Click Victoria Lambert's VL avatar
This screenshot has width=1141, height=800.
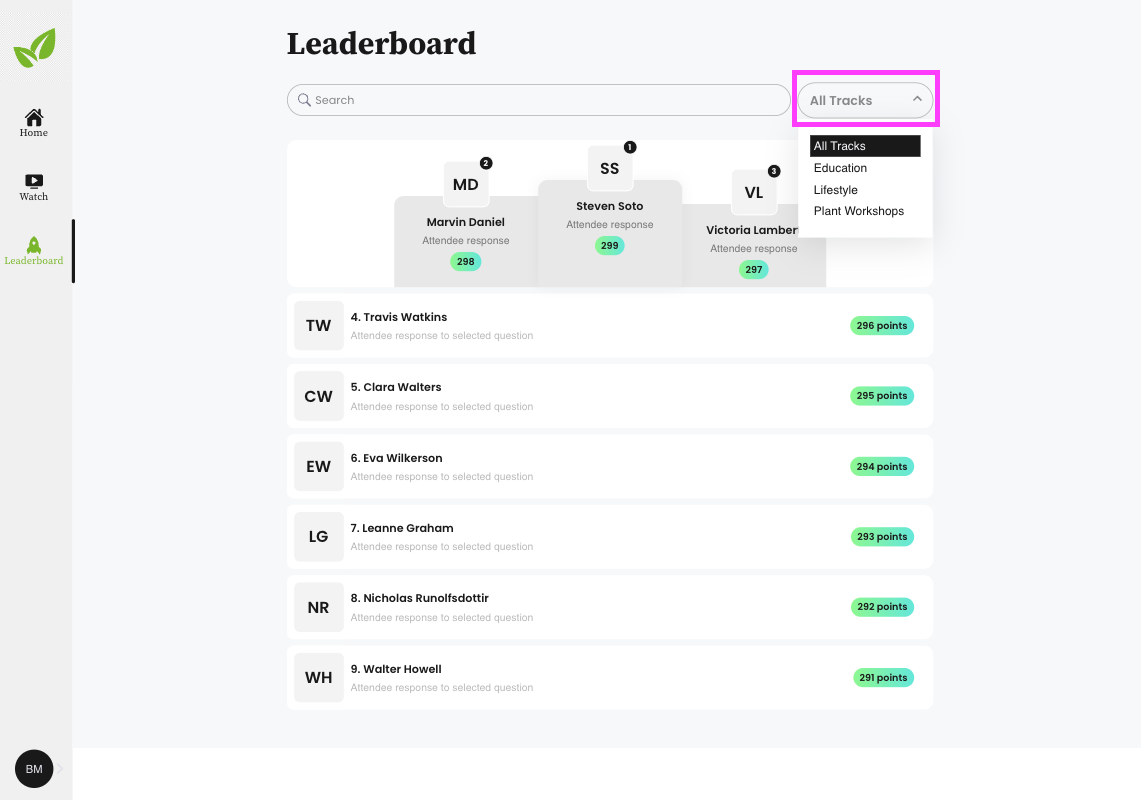coord(753,192)
